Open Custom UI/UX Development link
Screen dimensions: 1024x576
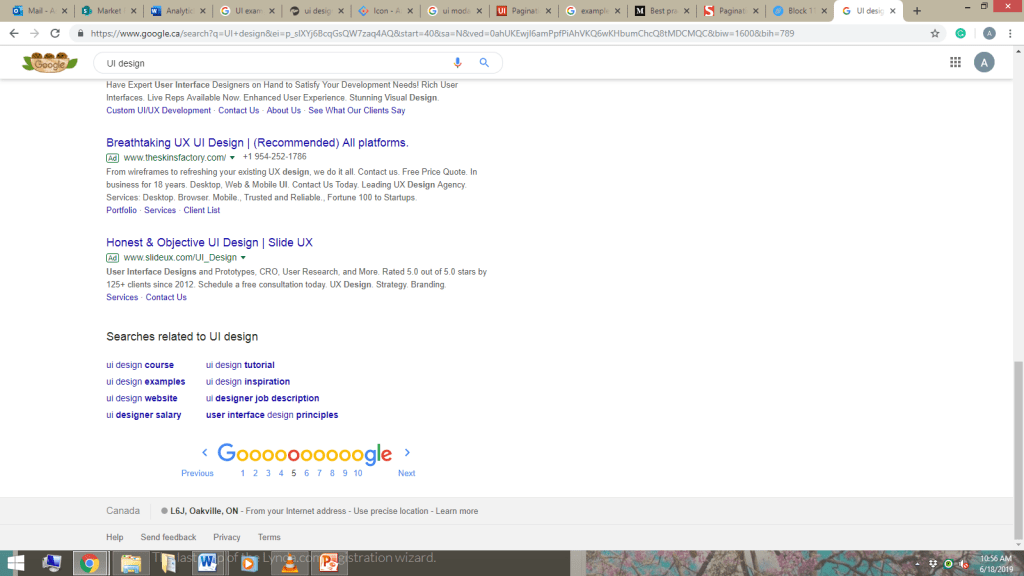click(159, 110)
